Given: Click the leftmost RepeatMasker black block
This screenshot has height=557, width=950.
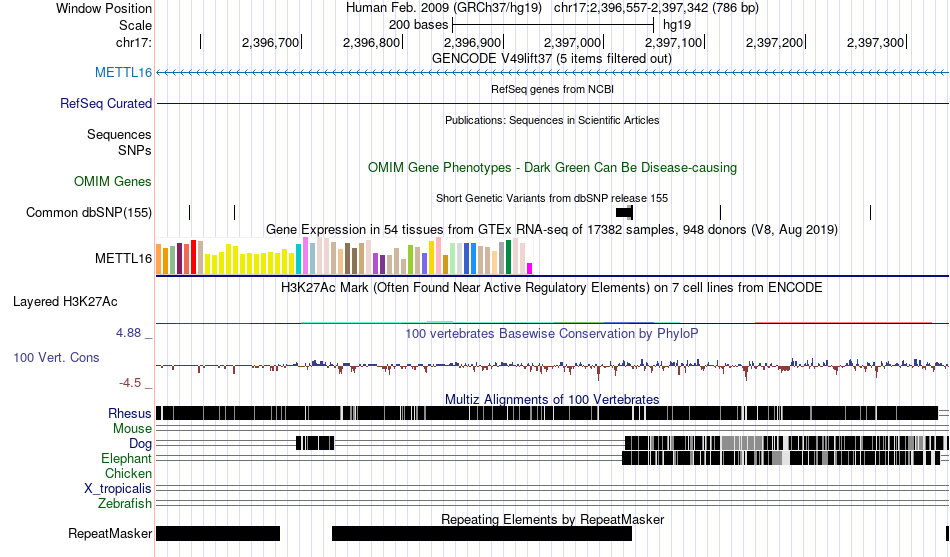Looking at the screenshot, I should tap(218, 533).
